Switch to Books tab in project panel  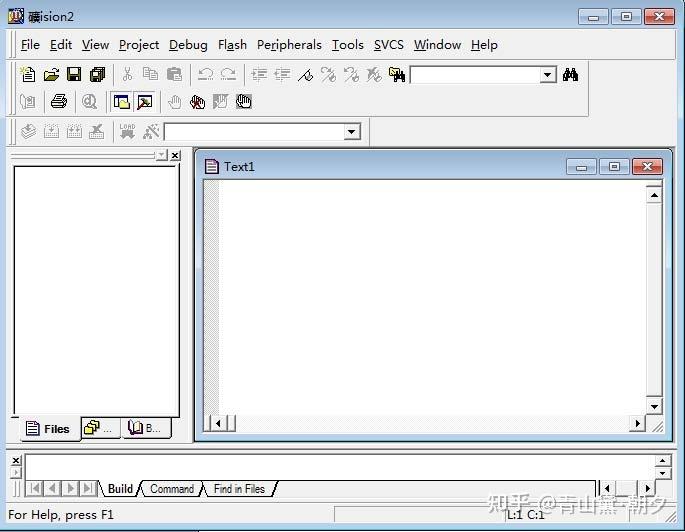pyautogui.click(x=146, y=427)
